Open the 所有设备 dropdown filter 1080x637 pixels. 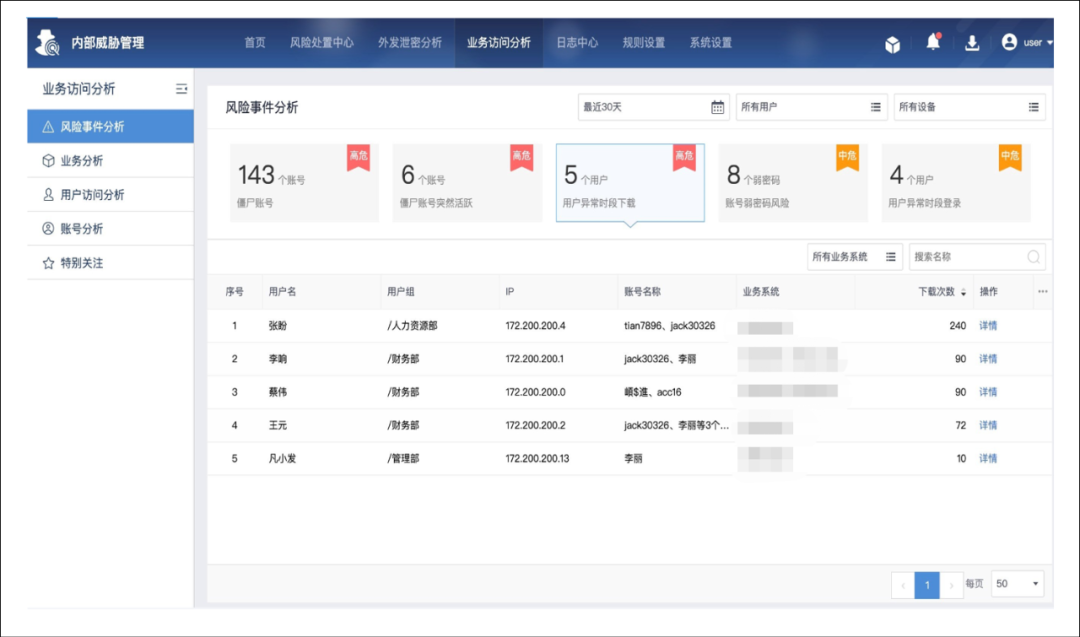[968, 107]
